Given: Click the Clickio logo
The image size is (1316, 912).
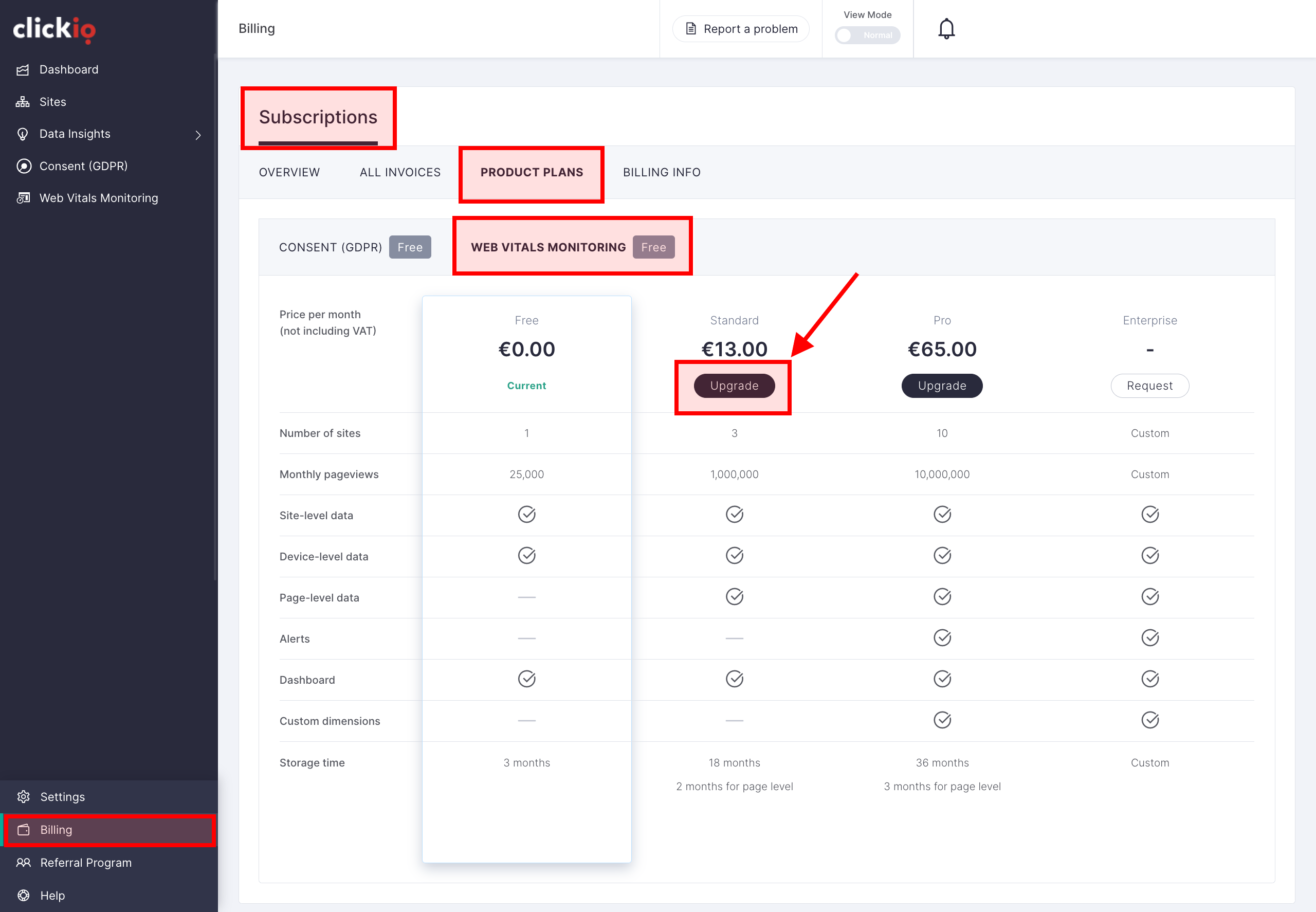Looking at the screenshot, I should pos(54,29).
